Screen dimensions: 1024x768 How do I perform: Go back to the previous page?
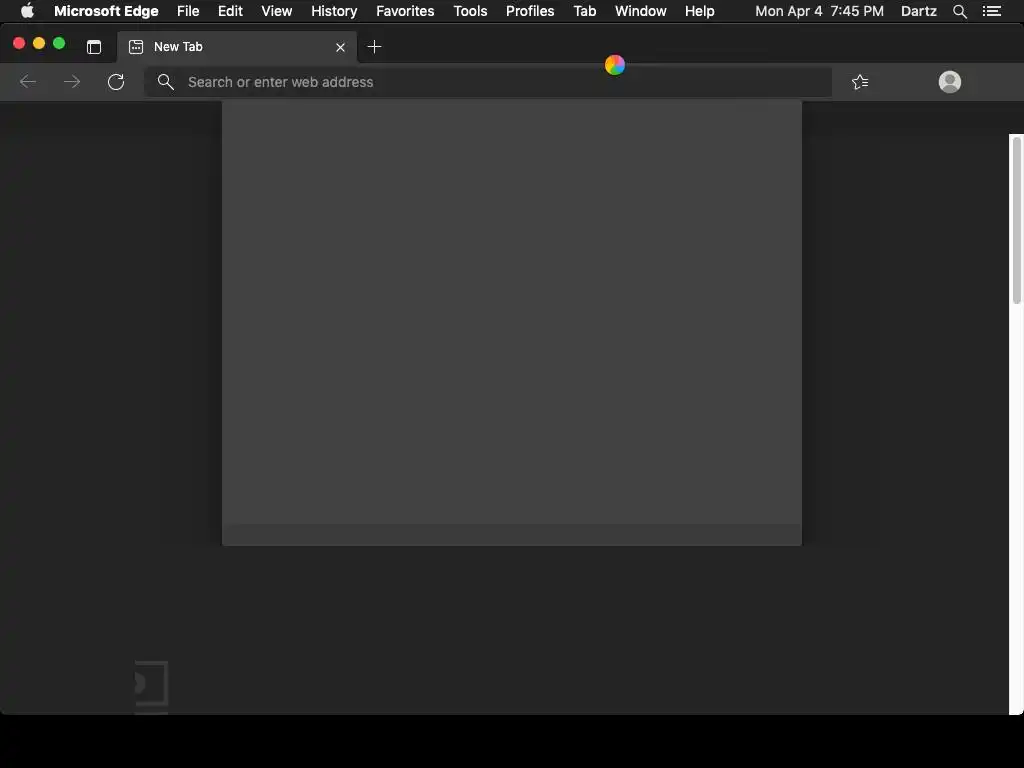click(x=28, y=82)
